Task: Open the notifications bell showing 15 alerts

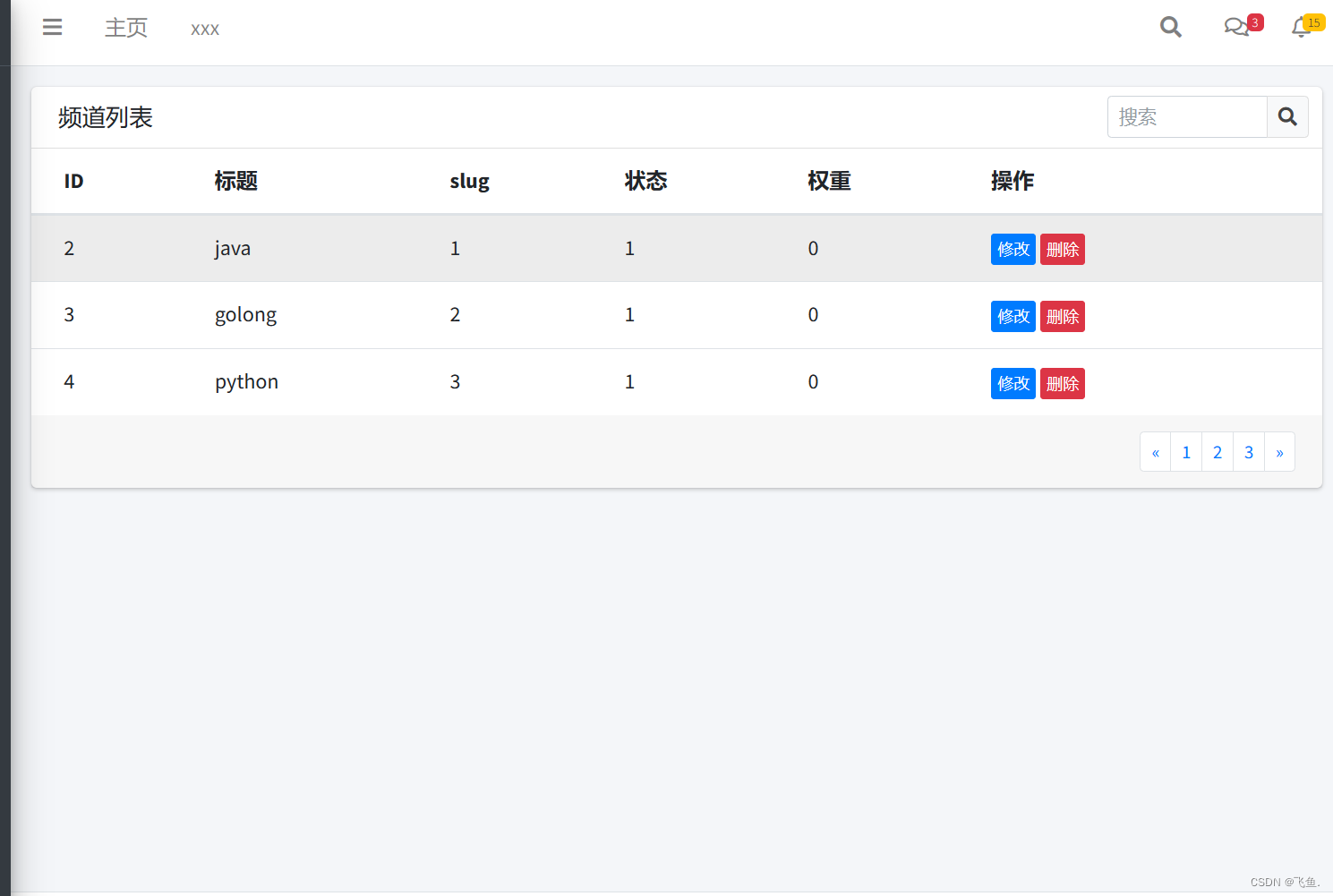Action: click(x=1301, y=28)
